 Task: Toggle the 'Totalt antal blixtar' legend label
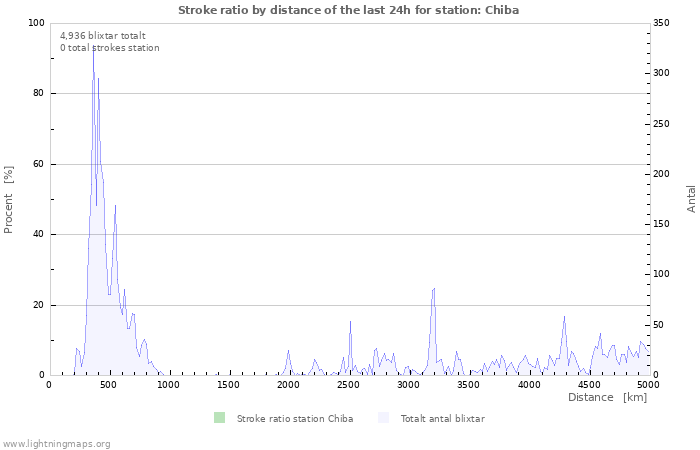[442, 419]
